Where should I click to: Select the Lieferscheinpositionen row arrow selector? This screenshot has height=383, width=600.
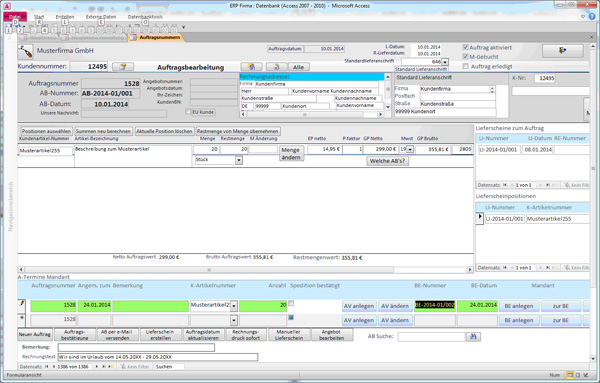480,217
